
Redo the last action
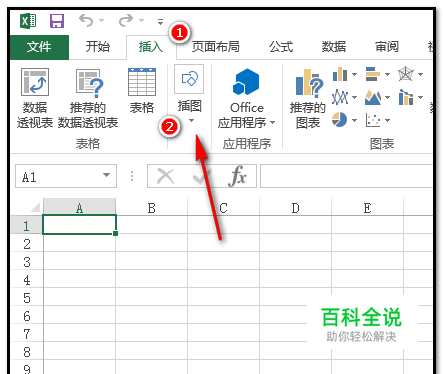point(126,21)
